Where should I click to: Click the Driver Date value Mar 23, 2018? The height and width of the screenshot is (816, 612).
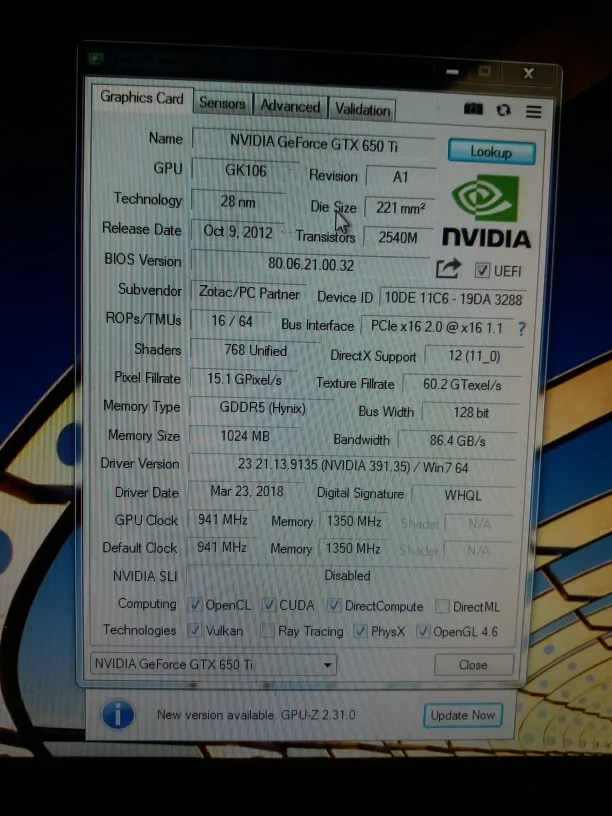pyautogui.click(x=247, y=491)
